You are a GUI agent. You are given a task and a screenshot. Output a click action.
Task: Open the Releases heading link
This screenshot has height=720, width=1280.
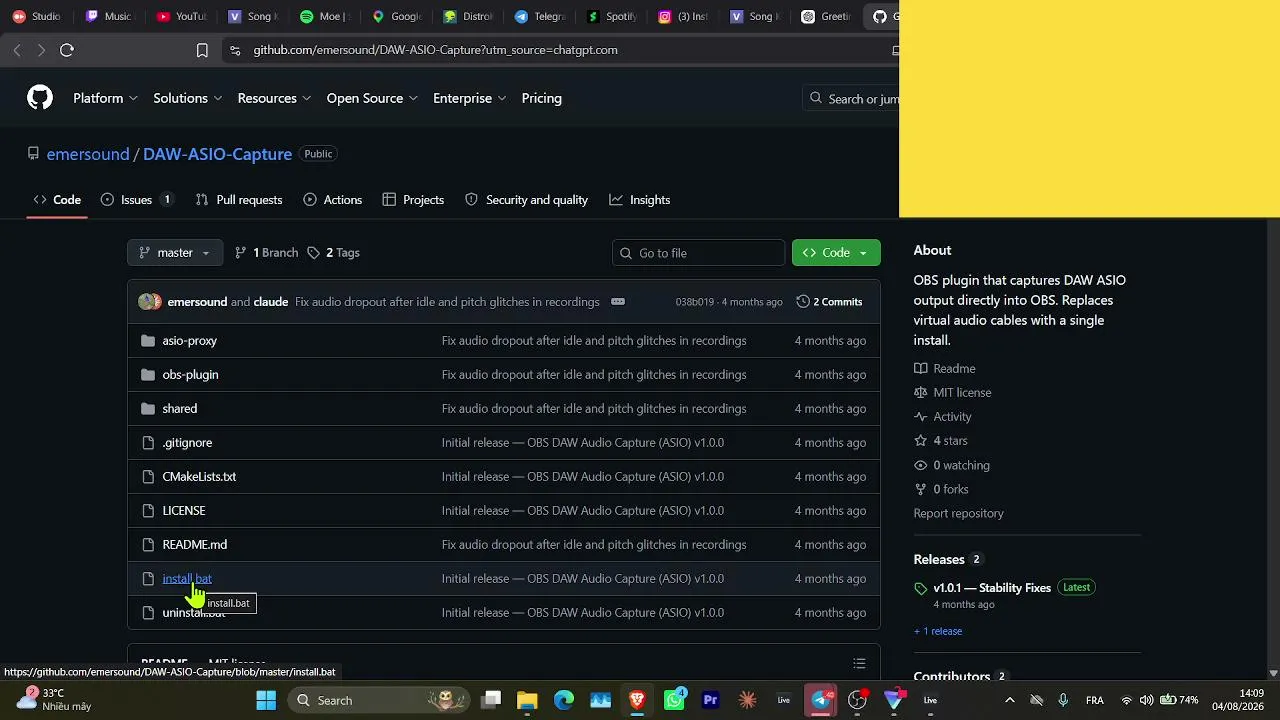(x=939, y=560)
